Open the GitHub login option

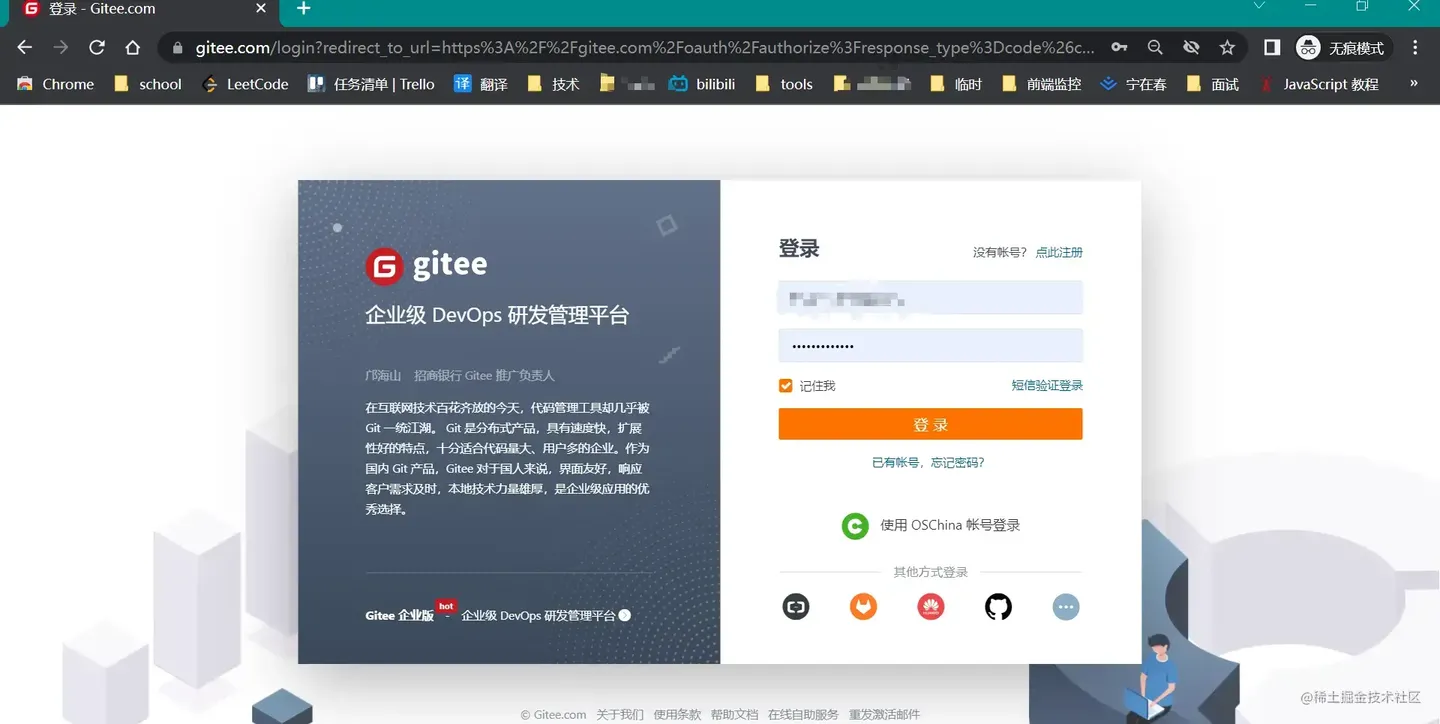pyautogui.click(x=998, y=607)
